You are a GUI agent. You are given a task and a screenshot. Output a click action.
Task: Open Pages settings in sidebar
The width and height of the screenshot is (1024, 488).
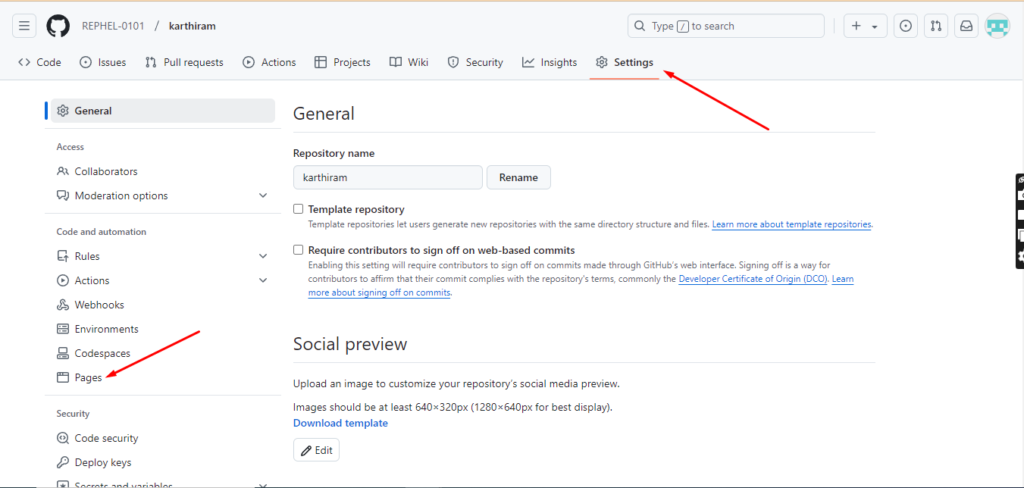click(x=88, y=378)
